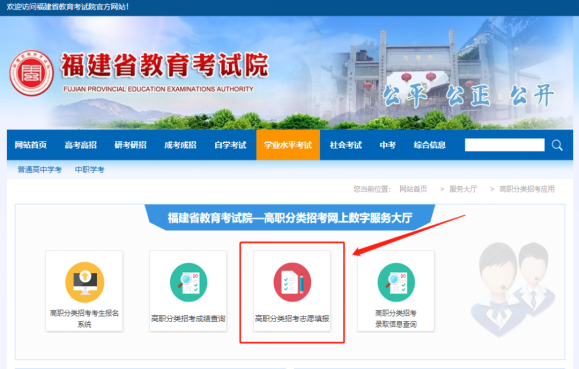The image size is (579, 369).
Task: Open the 录取信息查询 green icon
Action: click(396, 282)
